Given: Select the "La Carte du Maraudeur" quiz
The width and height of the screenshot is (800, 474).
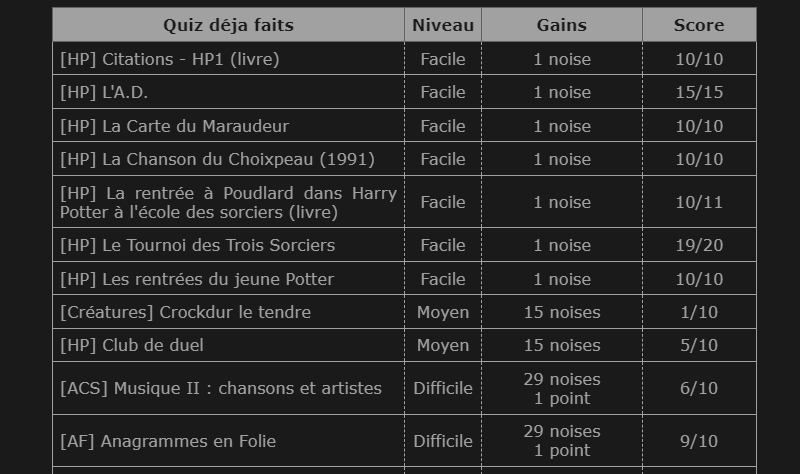Looking at the screenshot, I should click(x=175, y=126).
